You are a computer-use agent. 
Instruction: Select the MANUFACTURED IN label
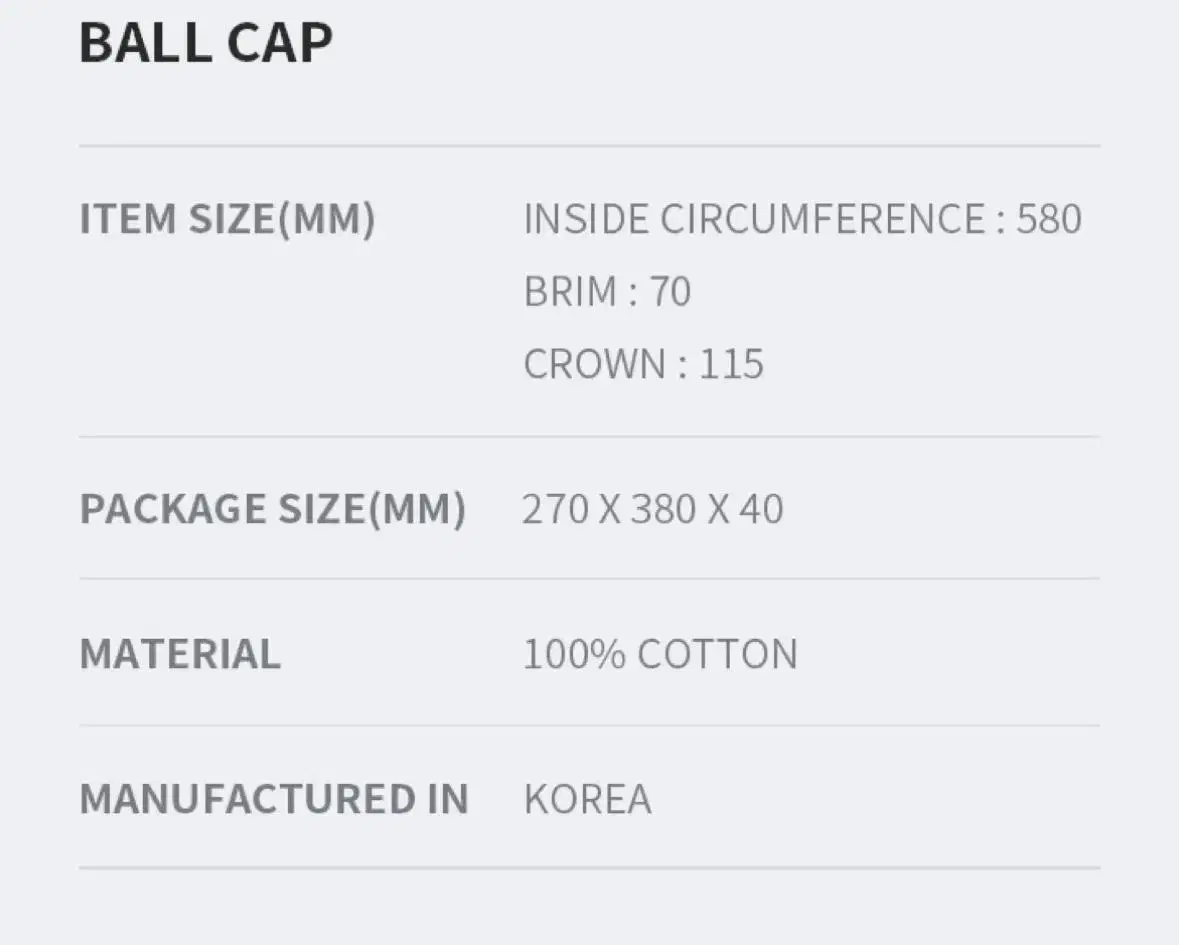274,798
